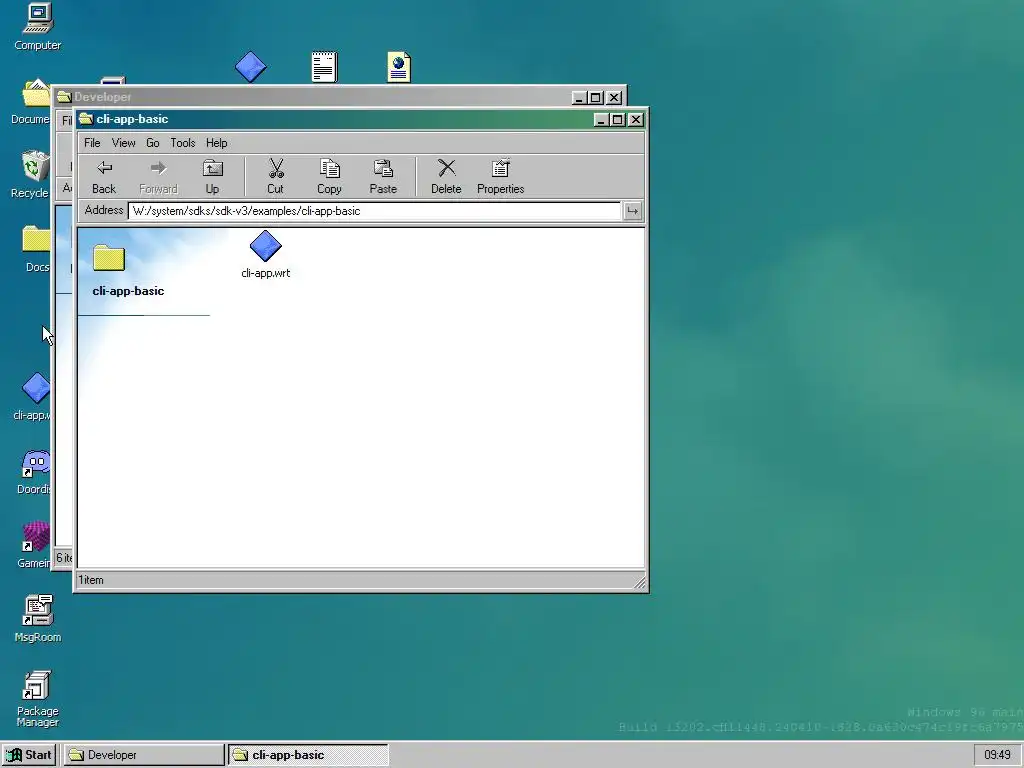Click the address bar path field
Viewport: 1024px width, 768px height.
[374, 211]
